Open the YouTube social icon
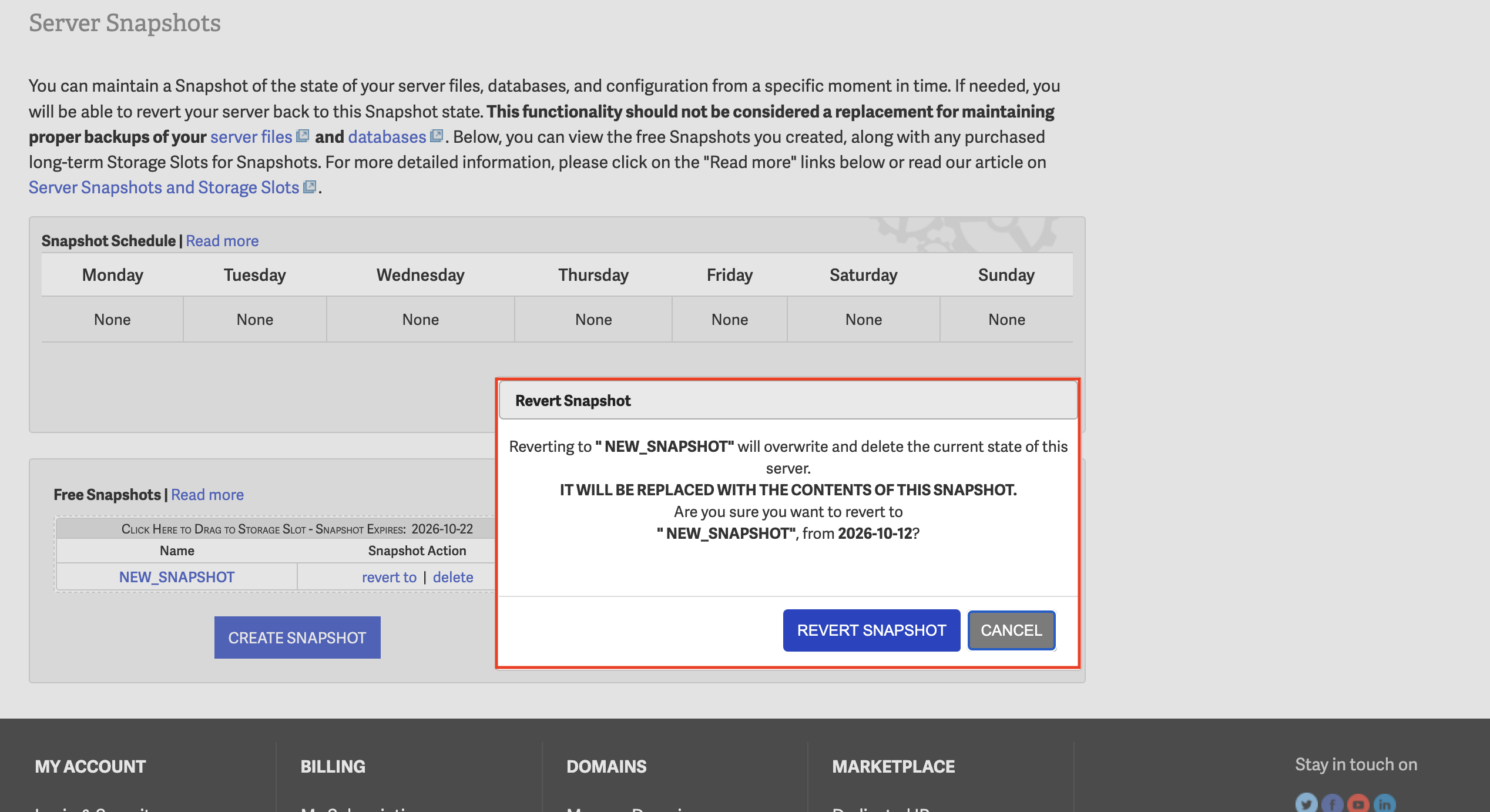The image size is (1490, 812). click(x=1358, y=803)
